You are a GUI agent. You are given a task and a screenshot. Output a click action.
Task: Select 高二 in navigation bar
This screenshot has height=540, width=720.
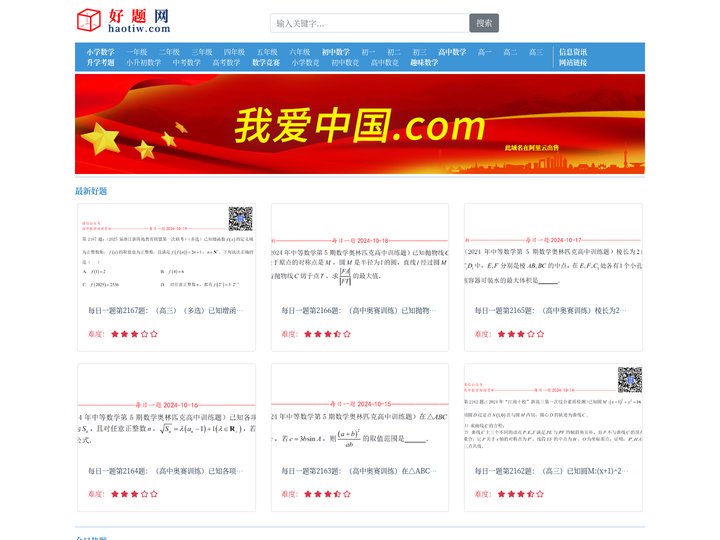click(510, 52)
